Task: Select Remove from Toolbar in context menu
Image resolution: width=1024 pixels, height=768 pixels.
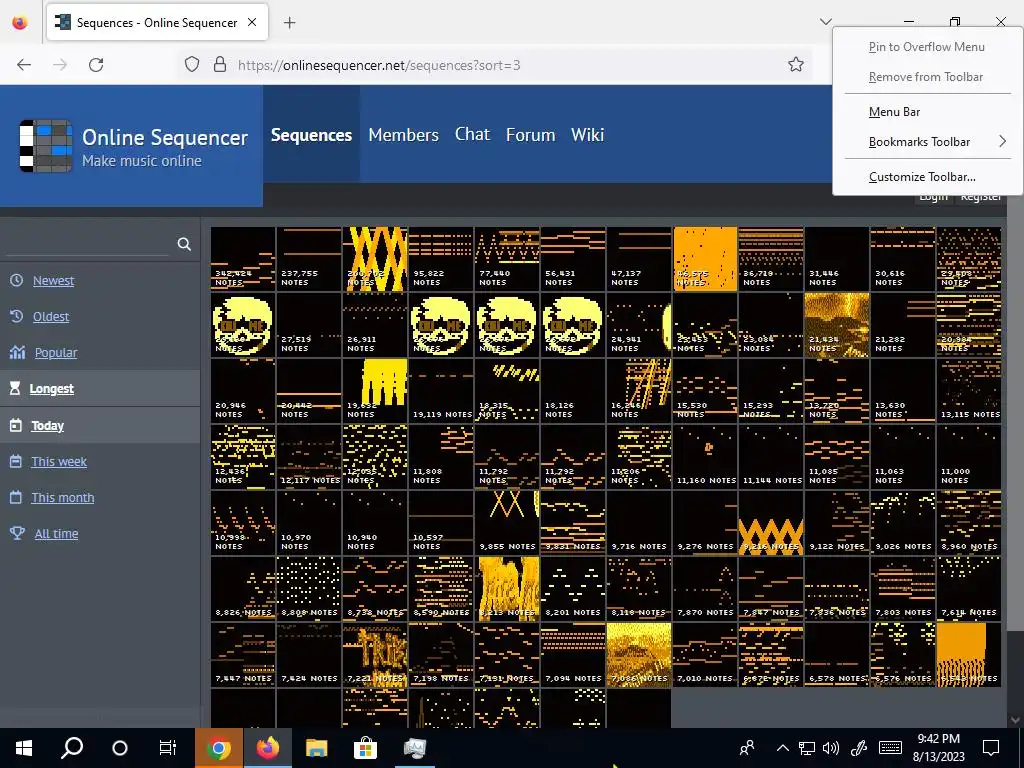Action: 925,77
